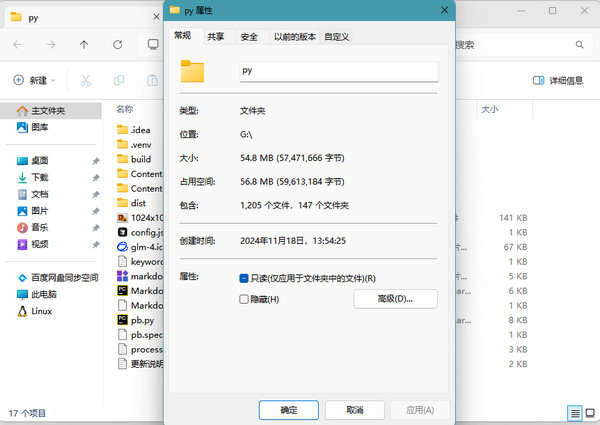Close the py 属性 dialog
This screenshot has height=425, width=600.
coord(444,10)
